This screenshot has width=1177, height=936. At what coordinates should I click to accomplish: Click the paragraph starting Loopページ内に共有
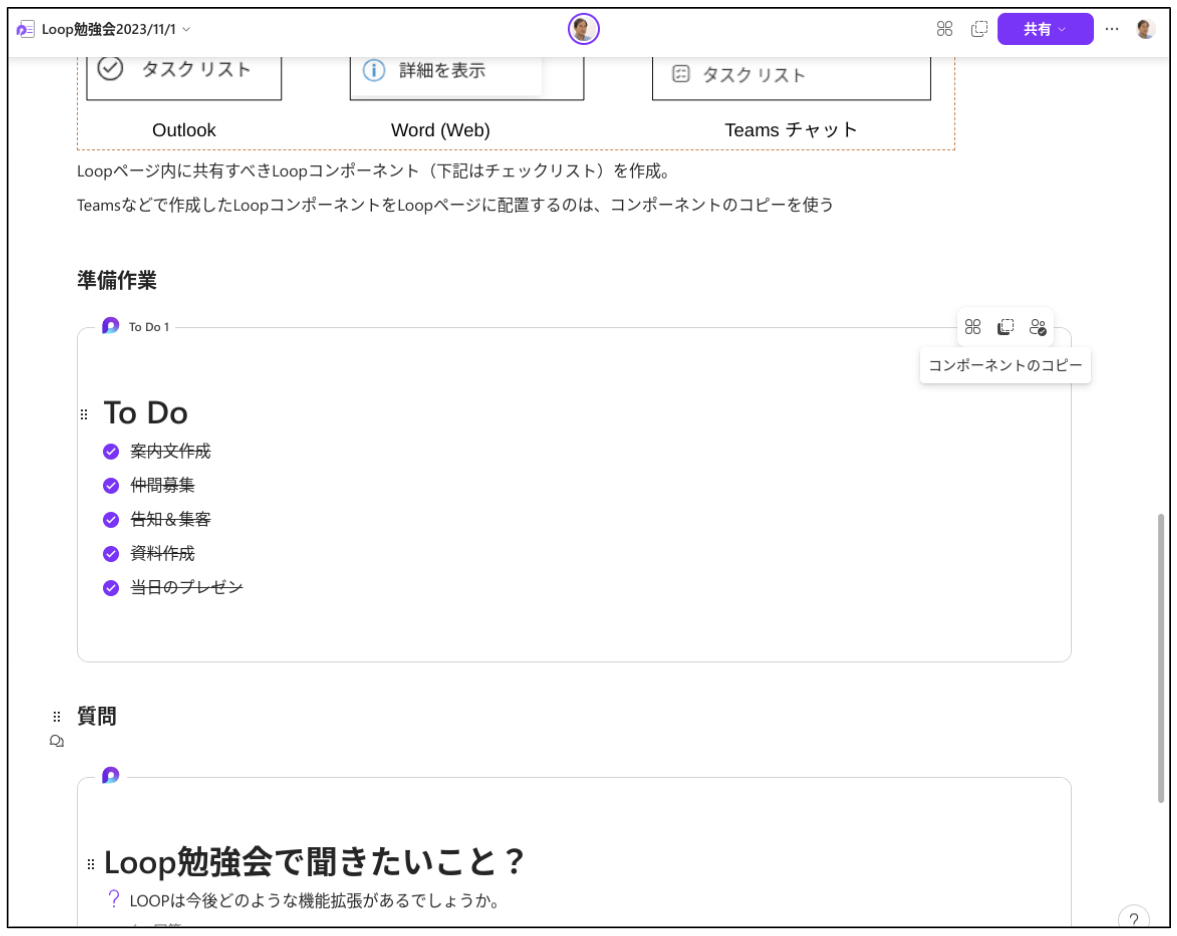point(373,171)
